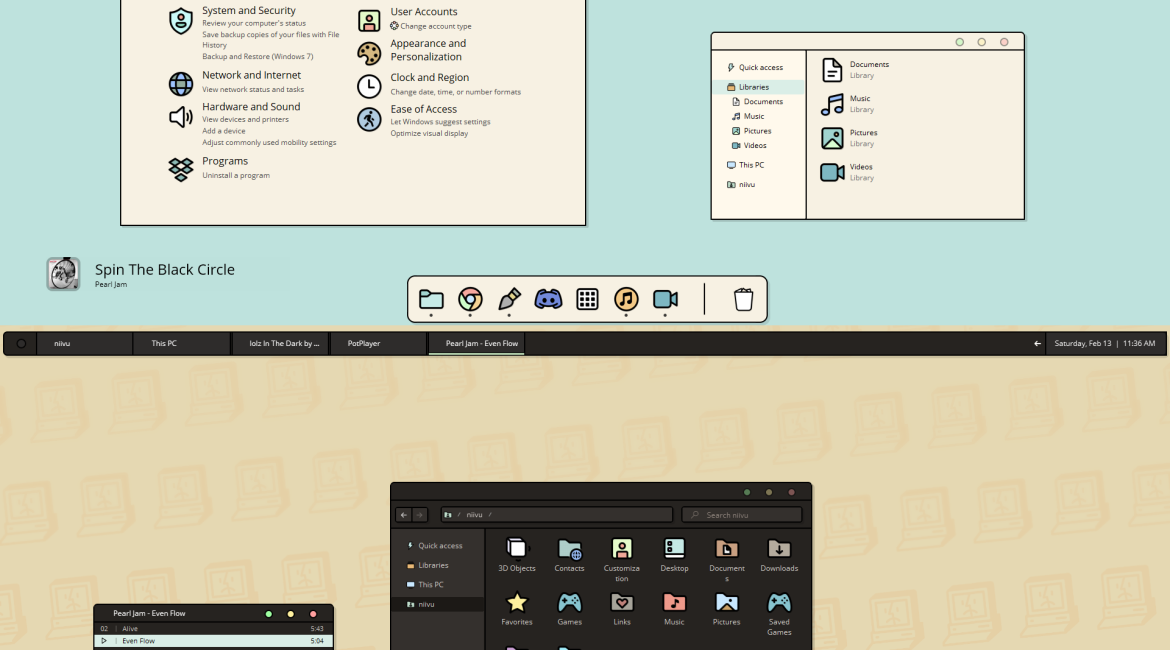The height and width of the screenshot is (650, 1170).
Task: Click the pen tool icon in dock
Action: coord(509,299)
